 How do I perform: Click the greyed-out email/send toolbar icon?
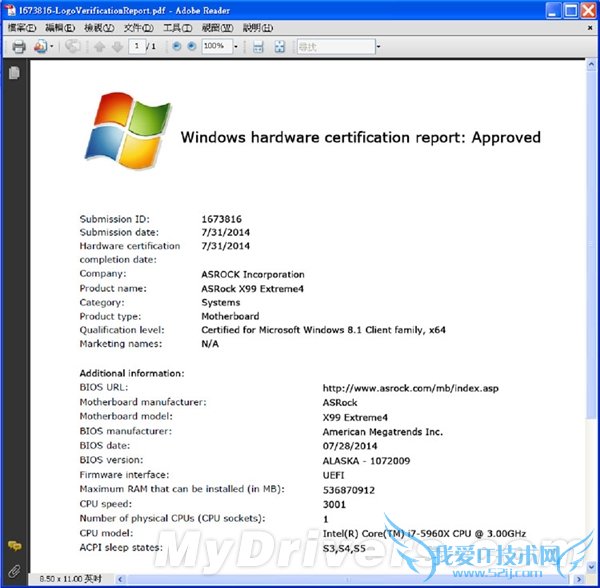point(72,47)
